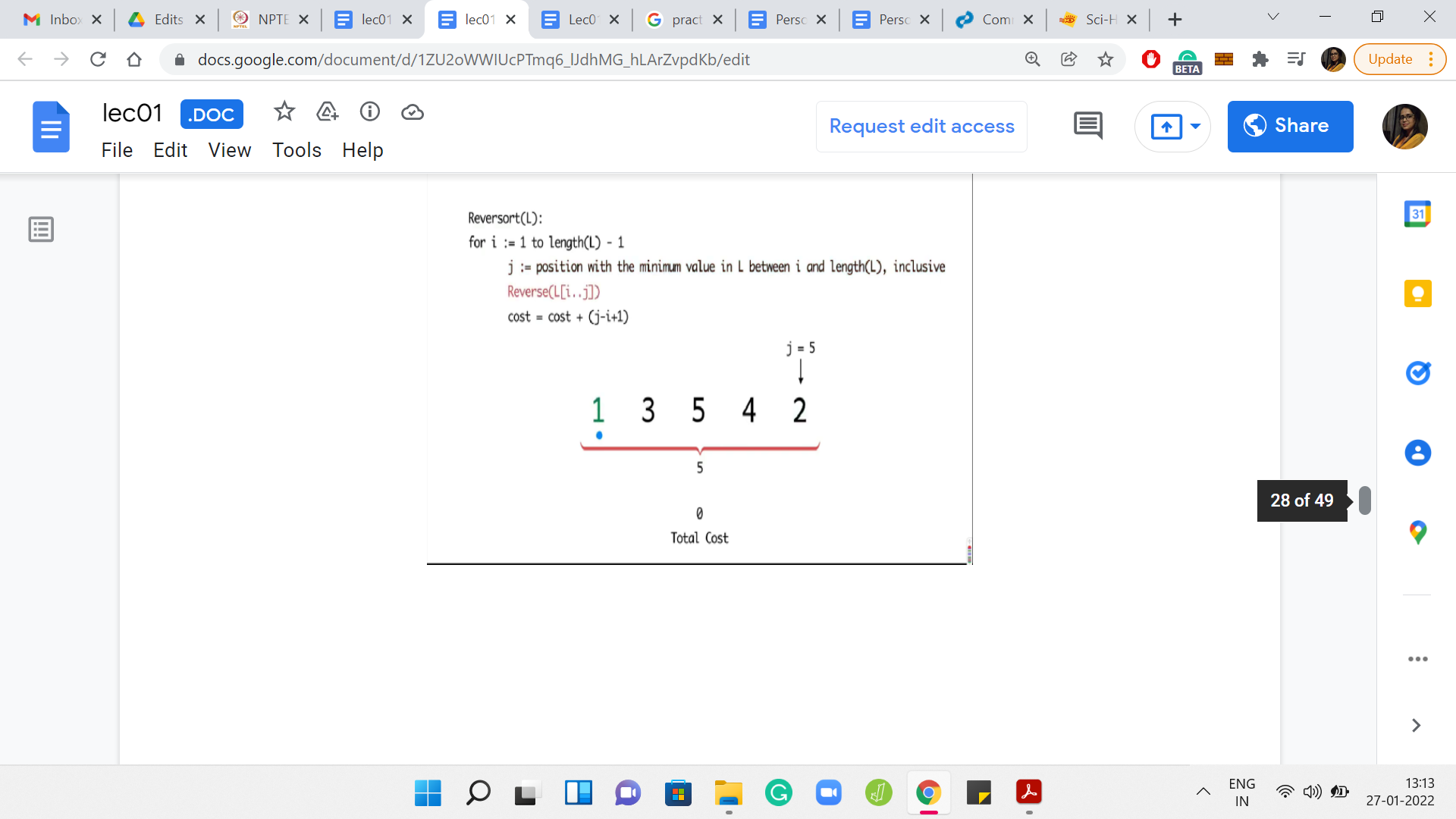Click the Add to Drive icon
Image resolution: width=1456 pixels, height=819 pixels.
(x=327, y=112)
